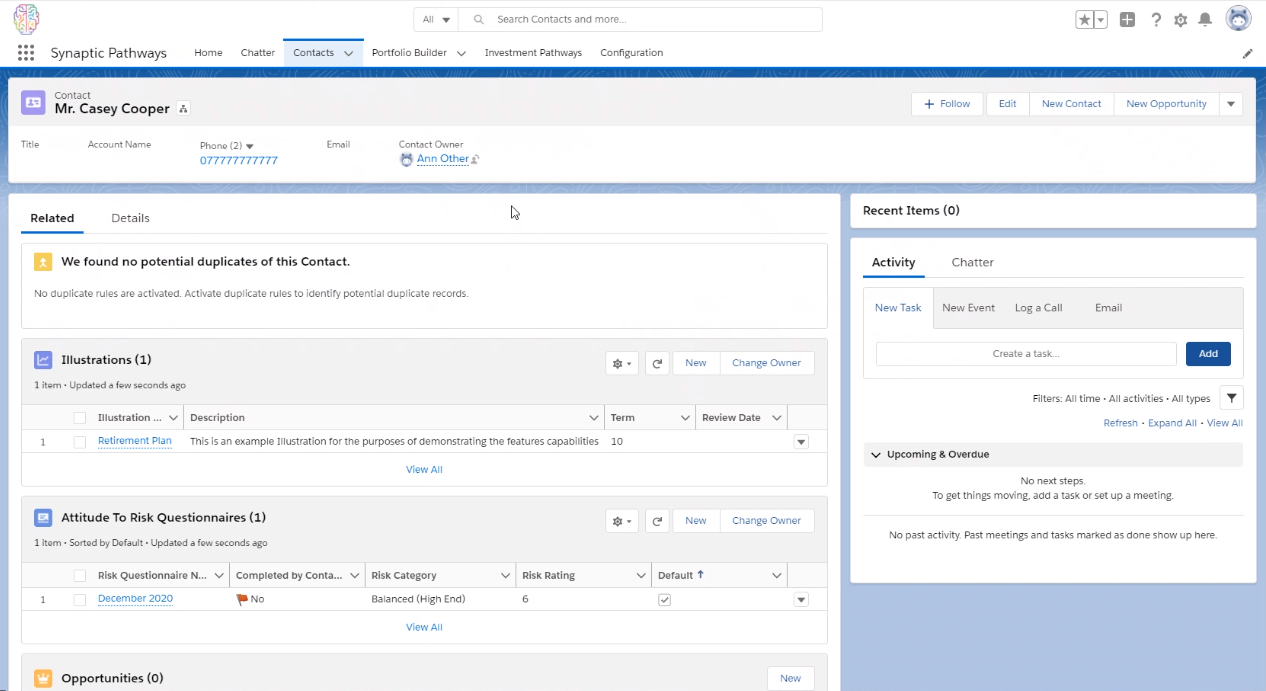Open Retirement Plan row actions dropdown
Screen dimensions: 1266x691
click(801, 442)
